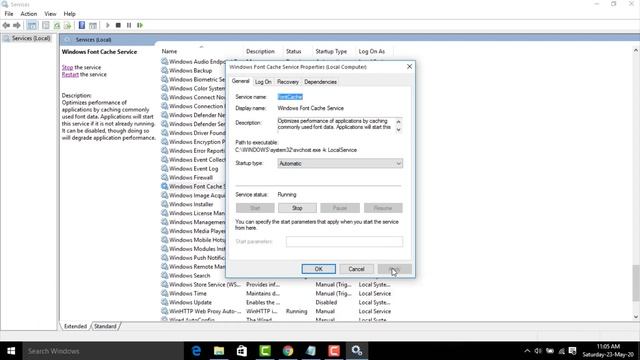Click gear icon beside Windows Event Log
This screenshot has width=640, height=360.
[x=164, y=168]
